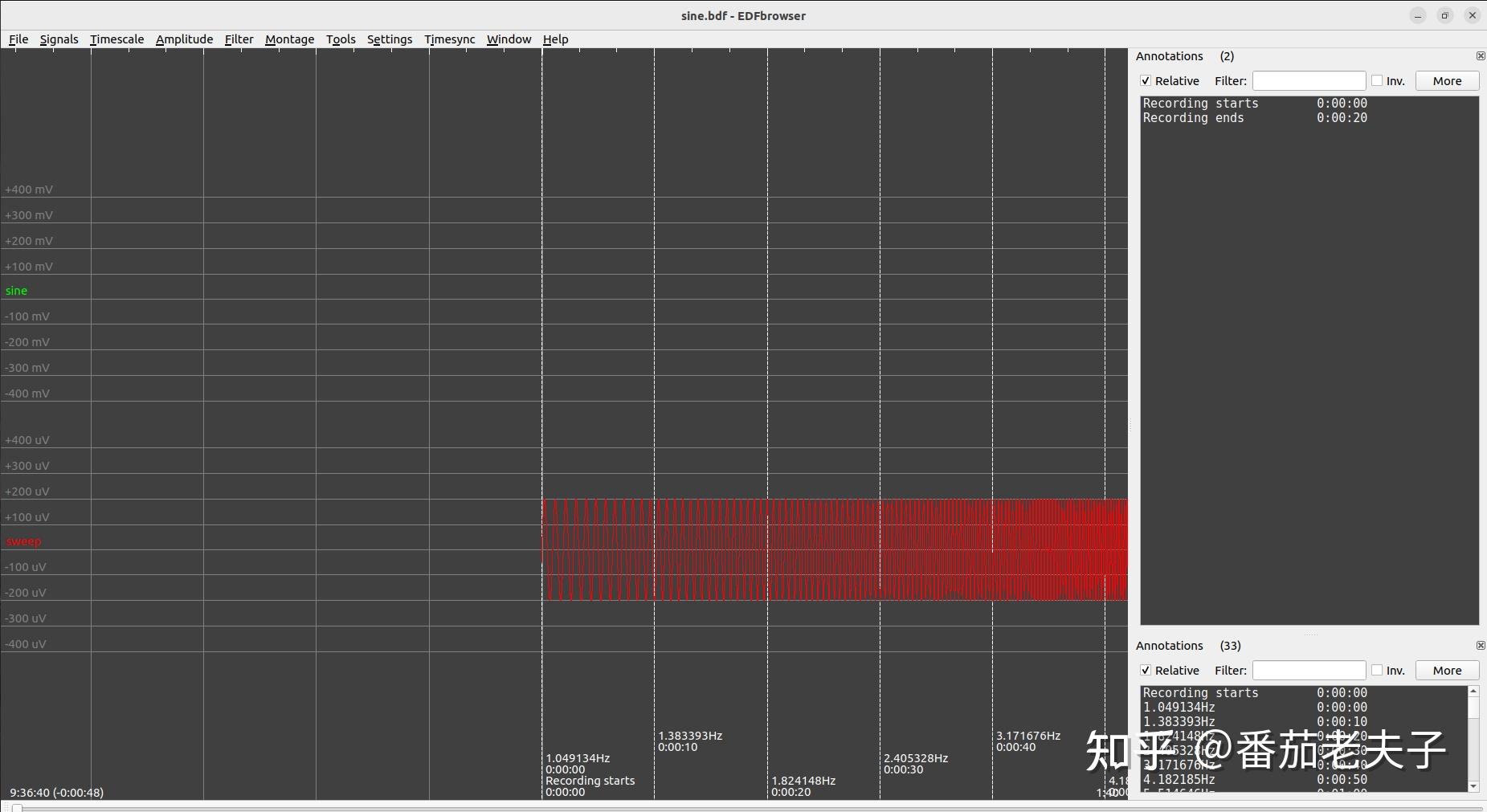This screenshot has height=812, width=1487.
Task: Open the Timescale menu
Action: point(116,39)
